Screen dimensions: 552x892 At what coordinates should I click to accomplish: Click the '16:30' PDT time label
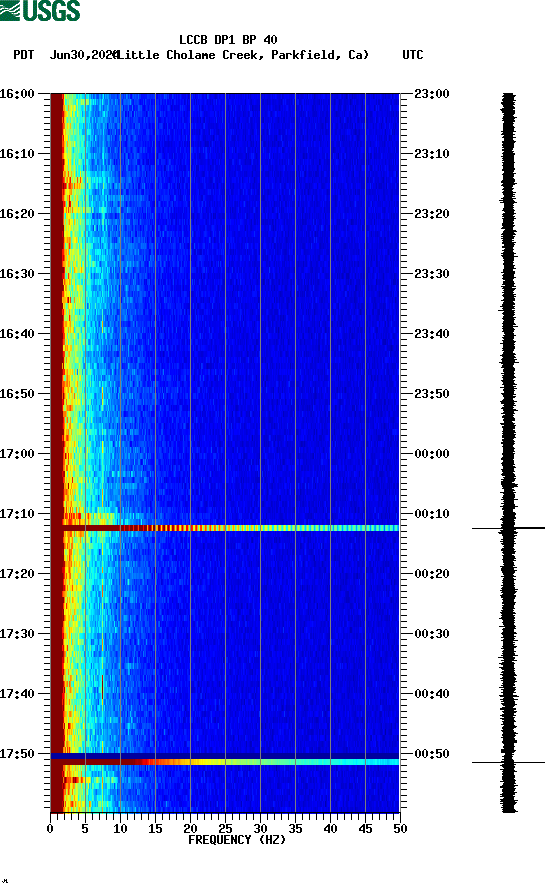[17, 274]
